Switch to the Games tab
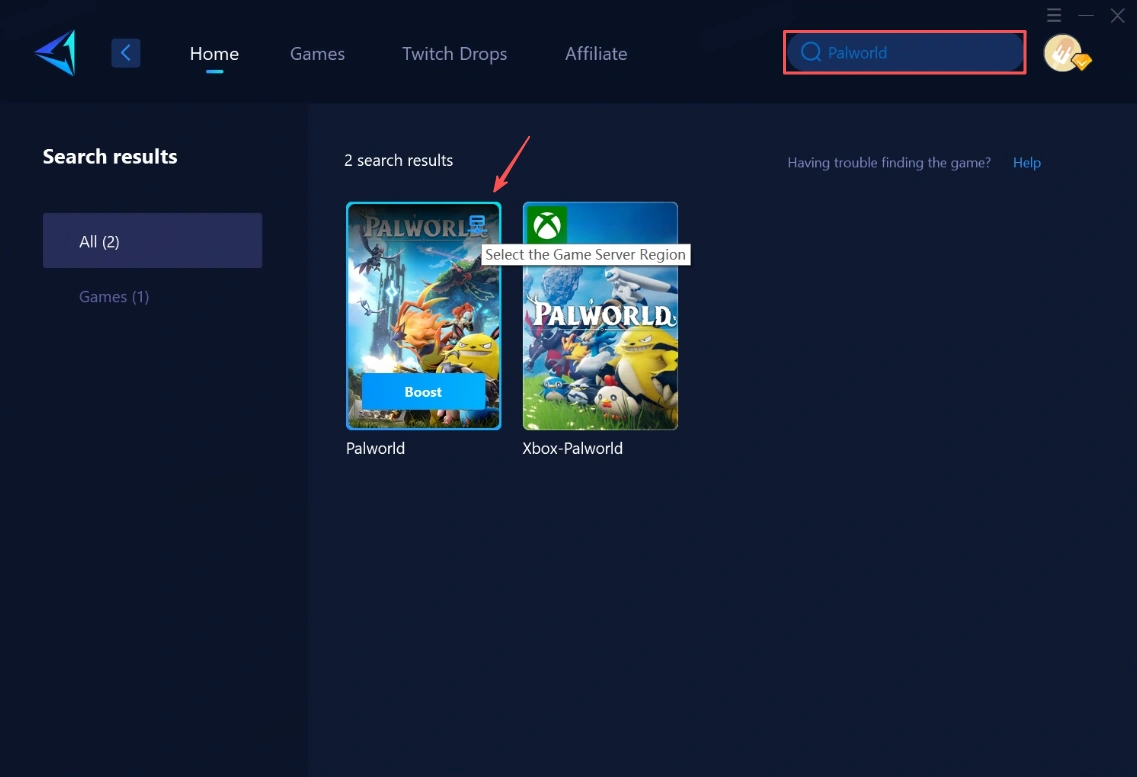This screenshot has width=1137, height=777. click(x=317, y=54)
